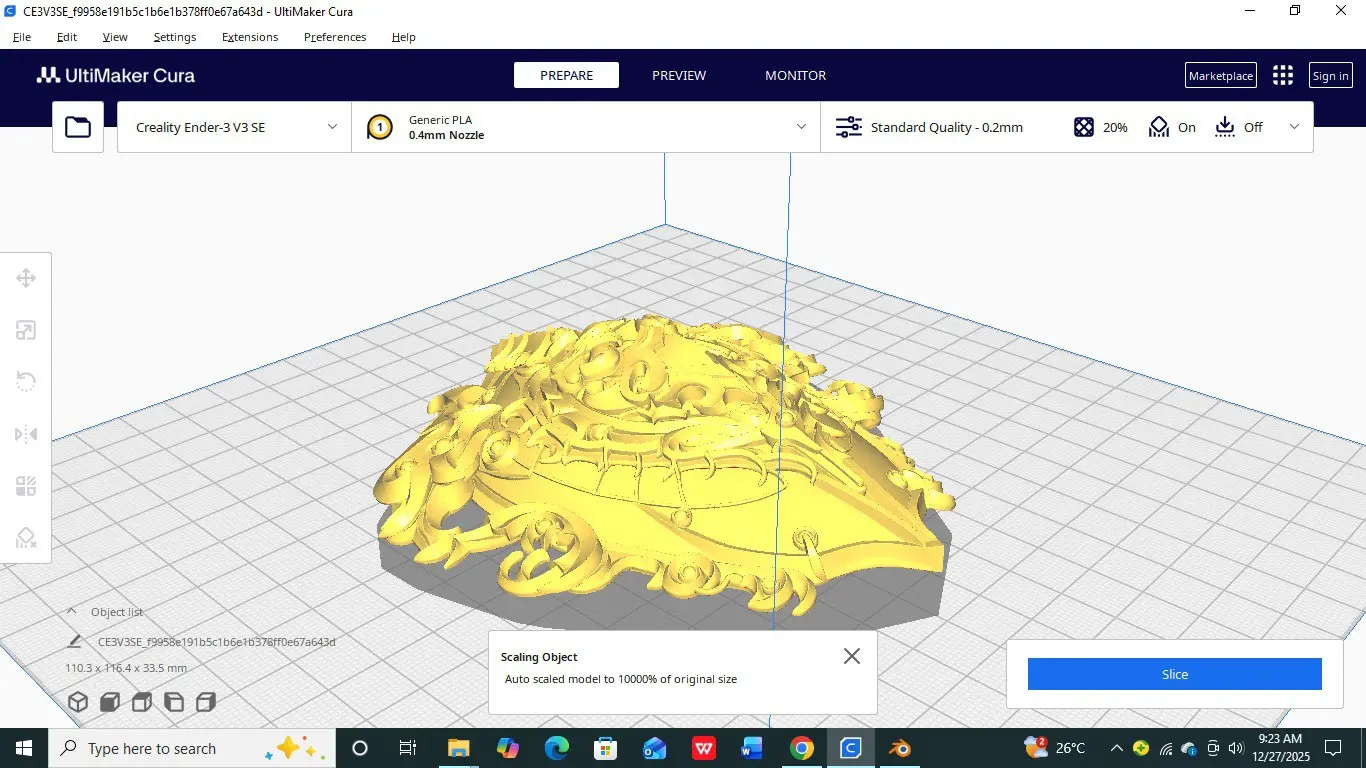Open the Marketplace
The width and height of the screenshot is (1366, 768).
1221,75
